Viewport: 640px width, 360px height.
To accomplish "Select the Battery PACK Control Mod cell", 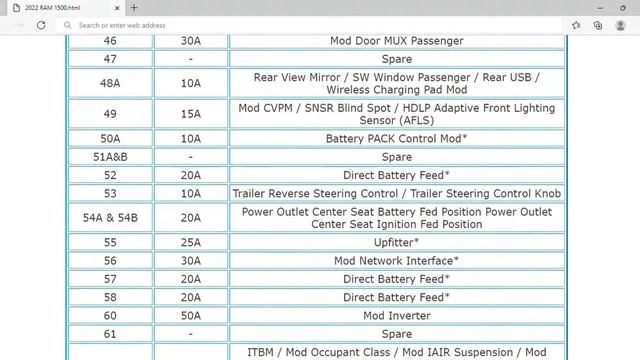I will (397, 138).
